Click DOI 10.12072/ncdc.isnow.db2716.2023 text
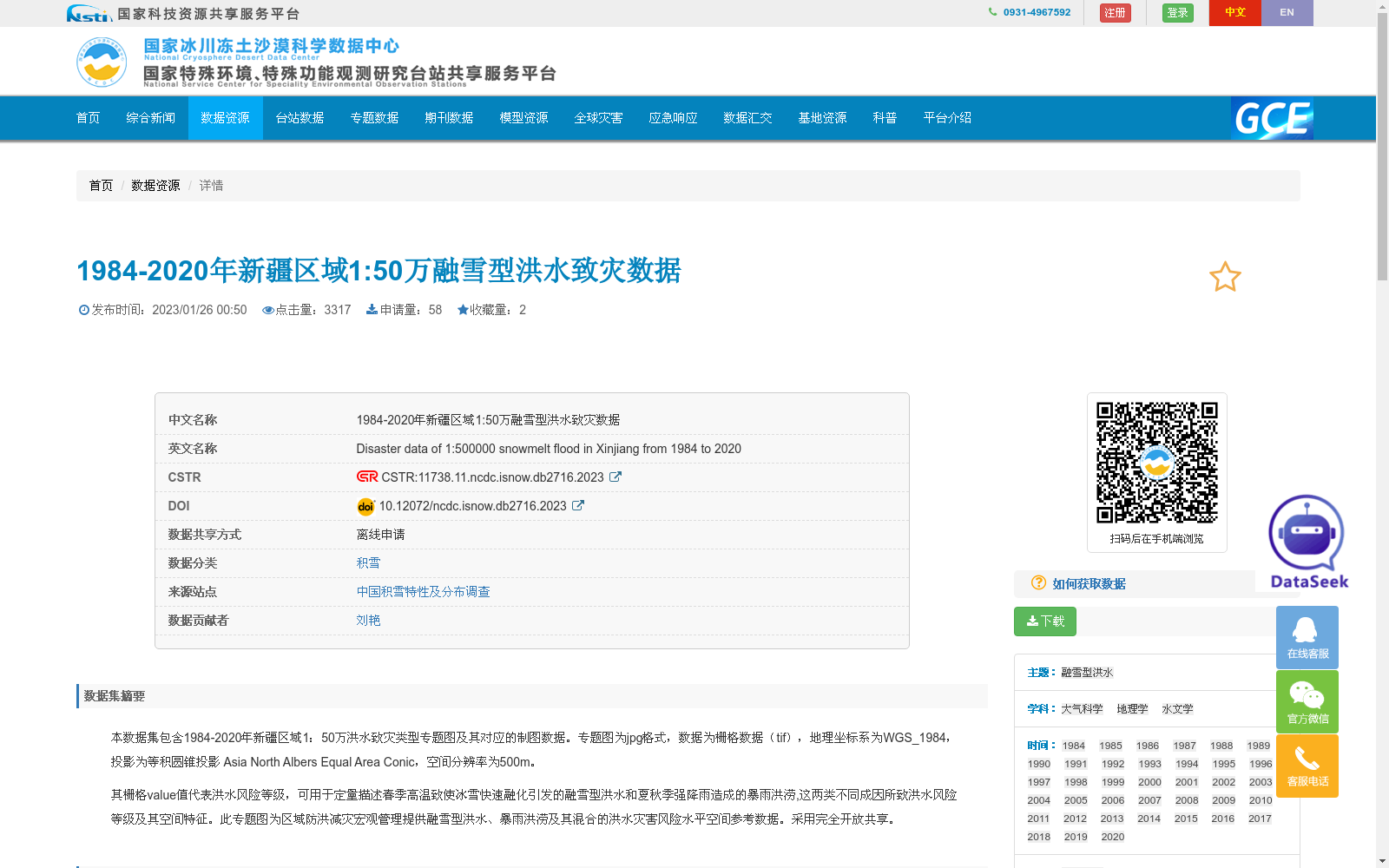This screenshot has width=1389, height=868. pos(473,506)
